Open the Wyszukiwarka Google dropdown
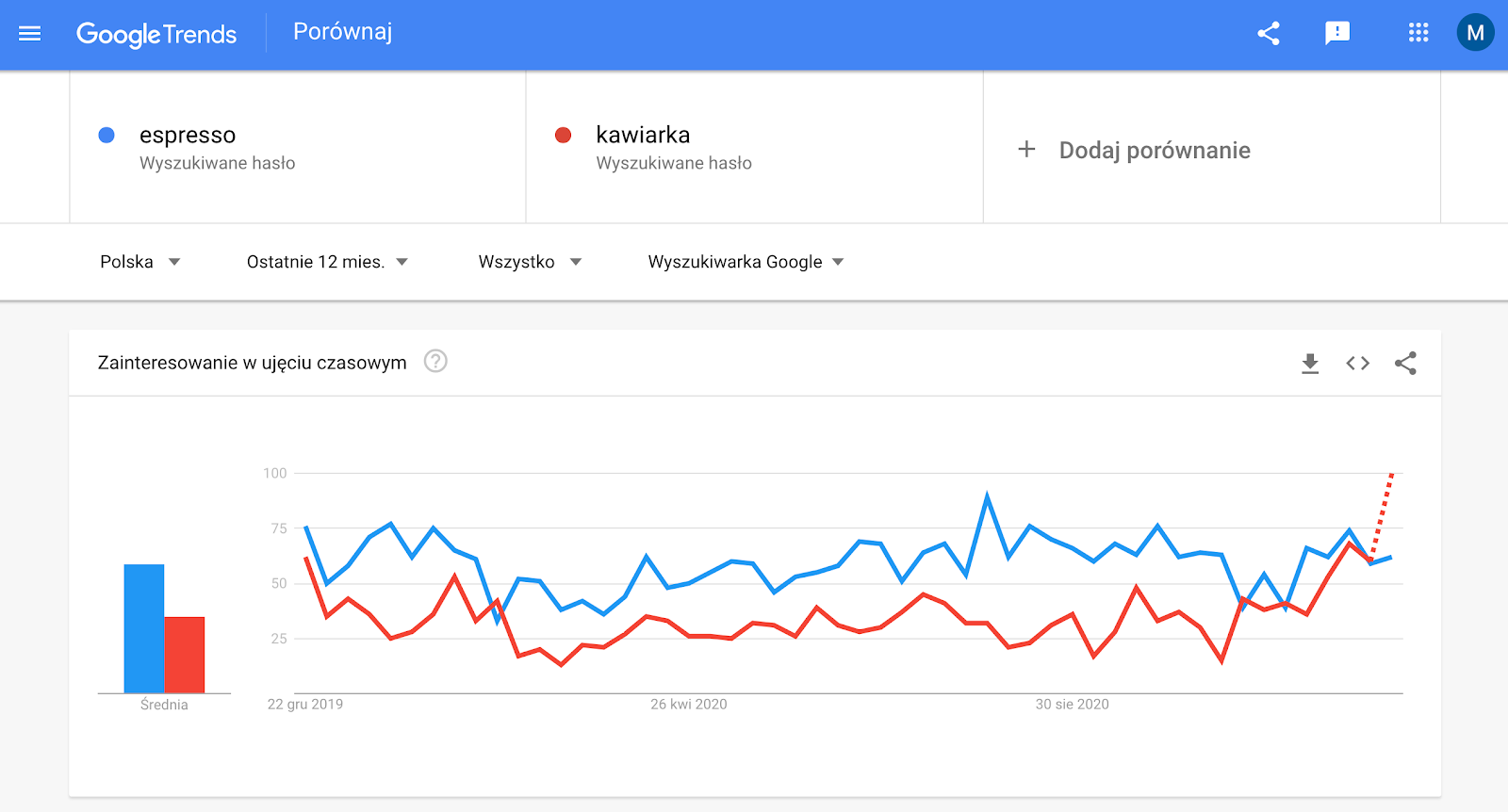1508x812 pixels. tap(744, 262)
